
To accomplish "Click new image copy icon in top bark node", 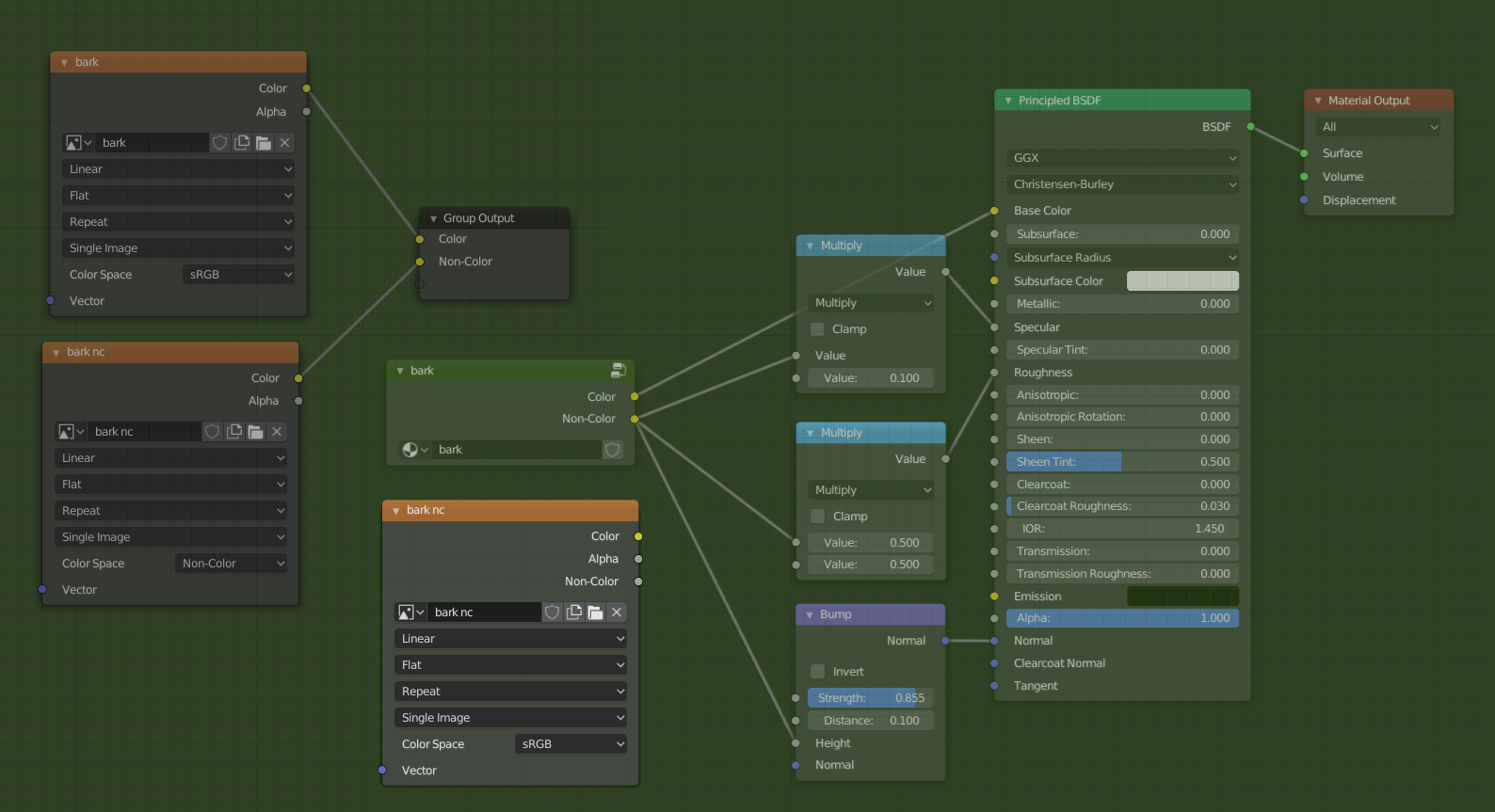I will click(242, 143).
